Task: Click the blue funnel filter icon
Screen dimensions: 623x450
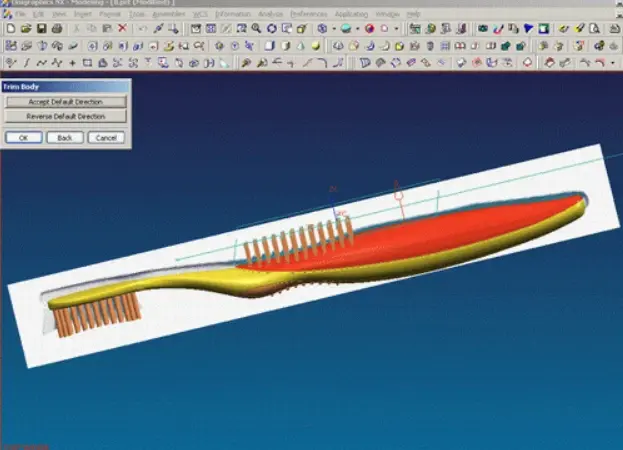Action: pos(528,28)
